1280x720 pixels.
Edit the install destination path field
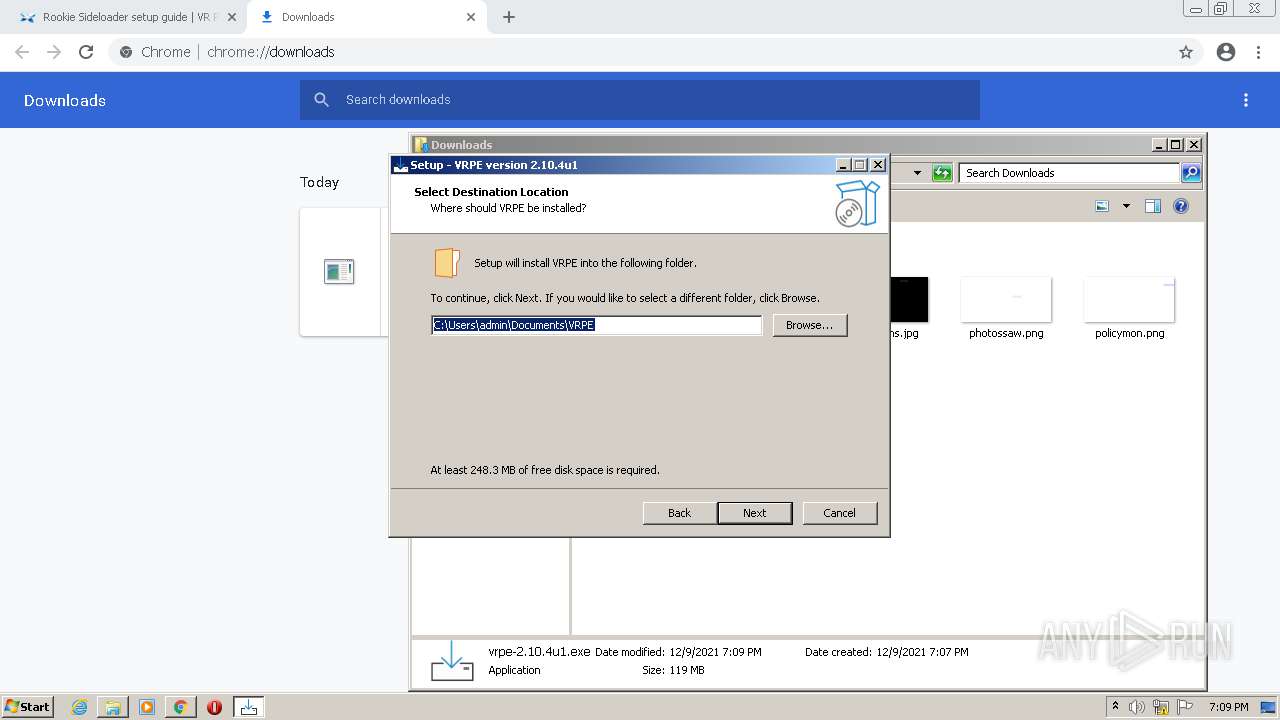pos(596,325)
